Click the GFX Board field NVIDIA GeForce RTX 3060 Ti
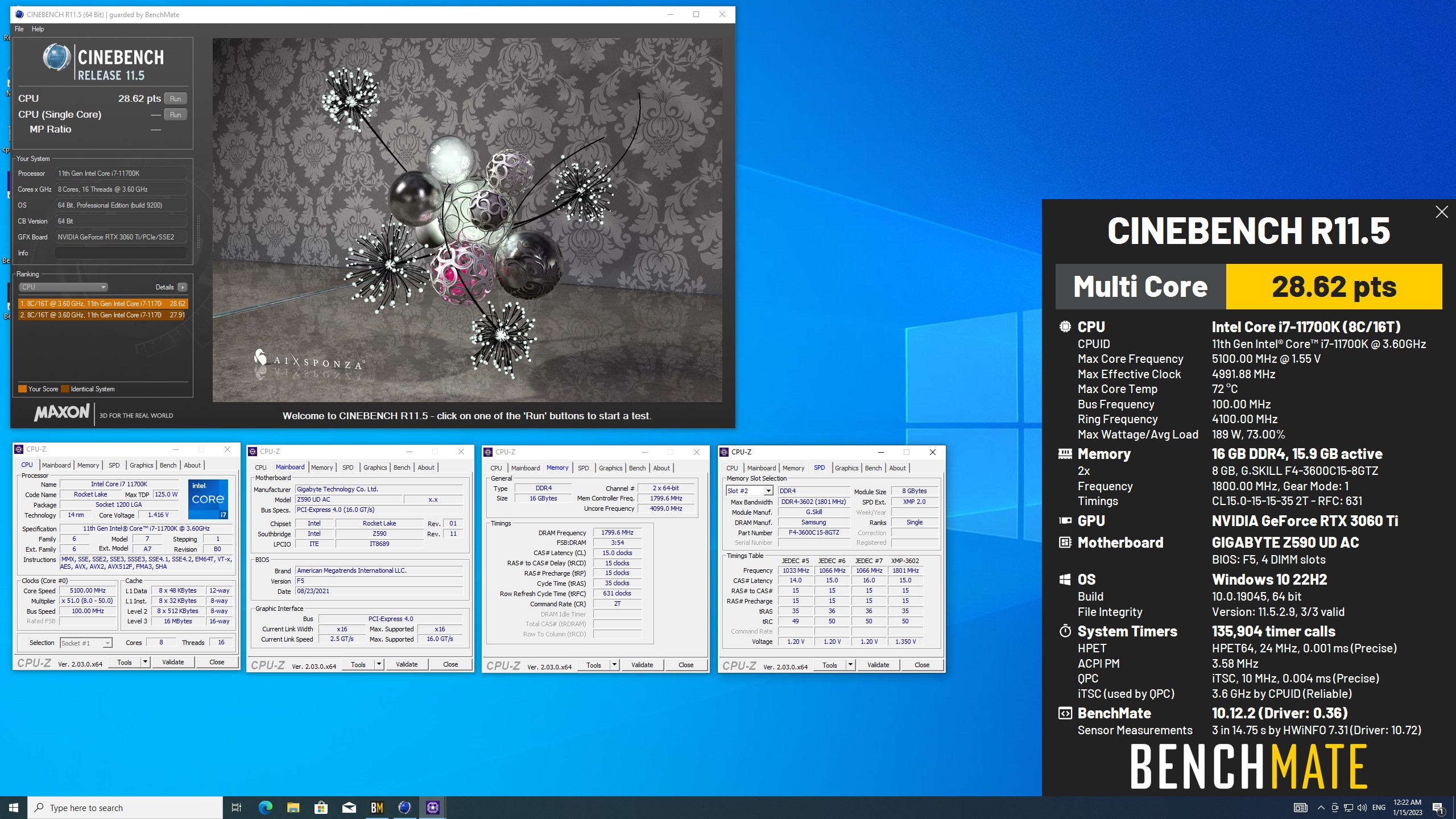The height and width of the screenshot is (819, 1456). click(x=121, y=237)
